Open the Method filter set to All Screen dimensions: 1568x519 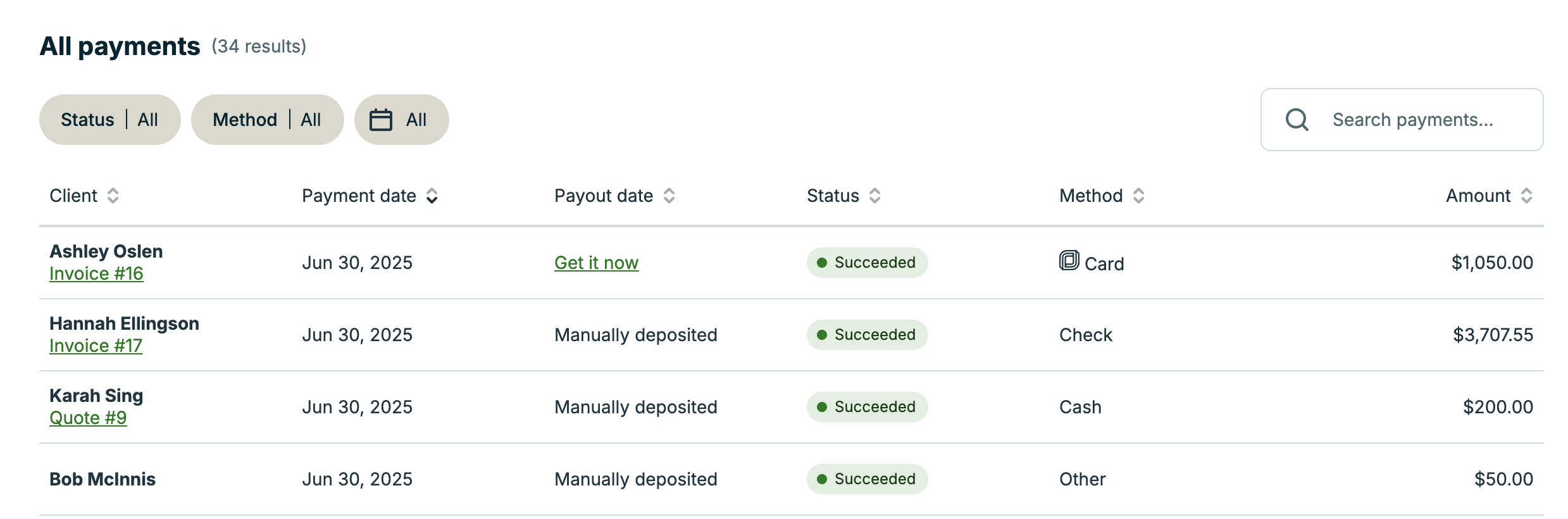click(267, 119)
